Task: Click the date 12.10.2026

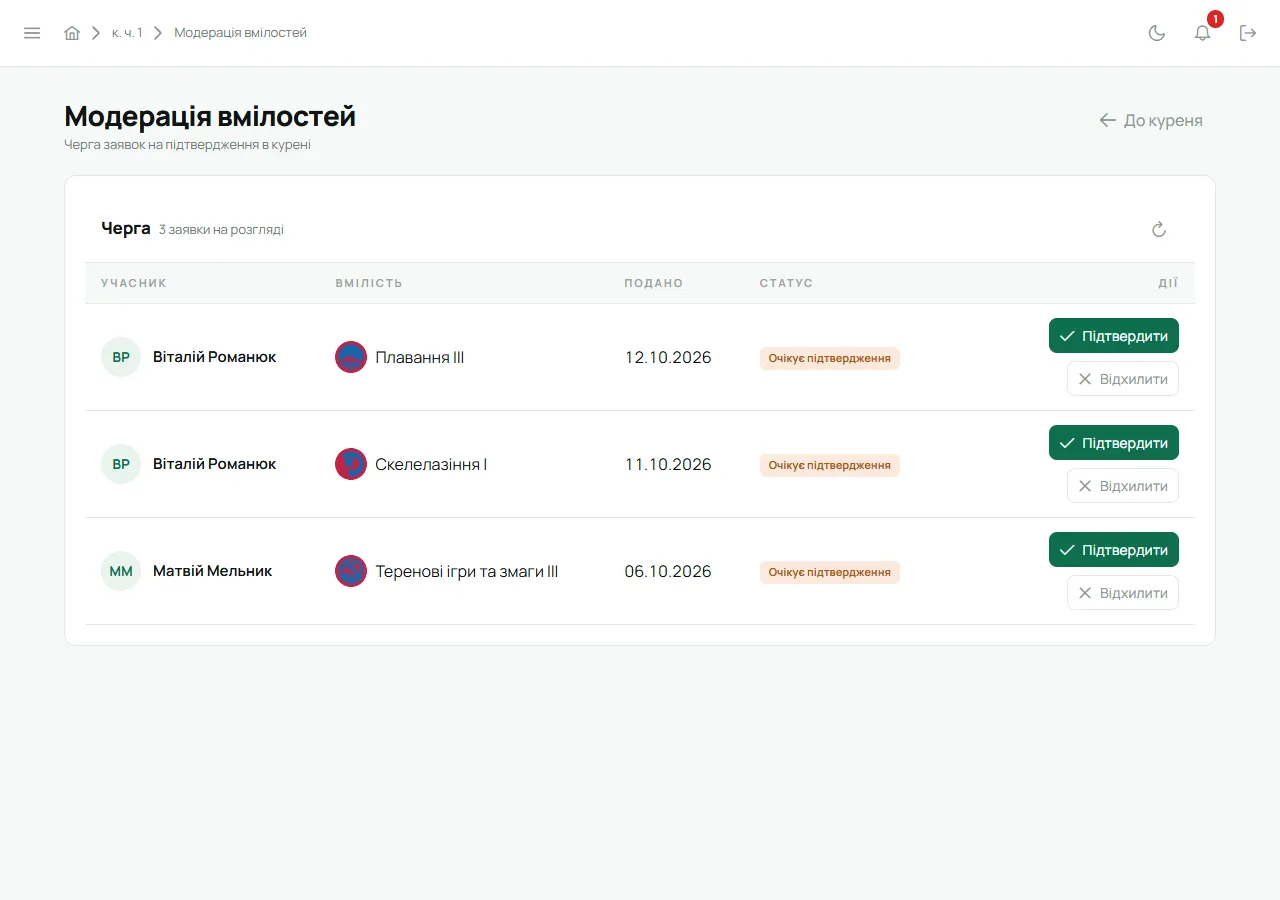Action: pyautogui.click(x=668, y=357)
